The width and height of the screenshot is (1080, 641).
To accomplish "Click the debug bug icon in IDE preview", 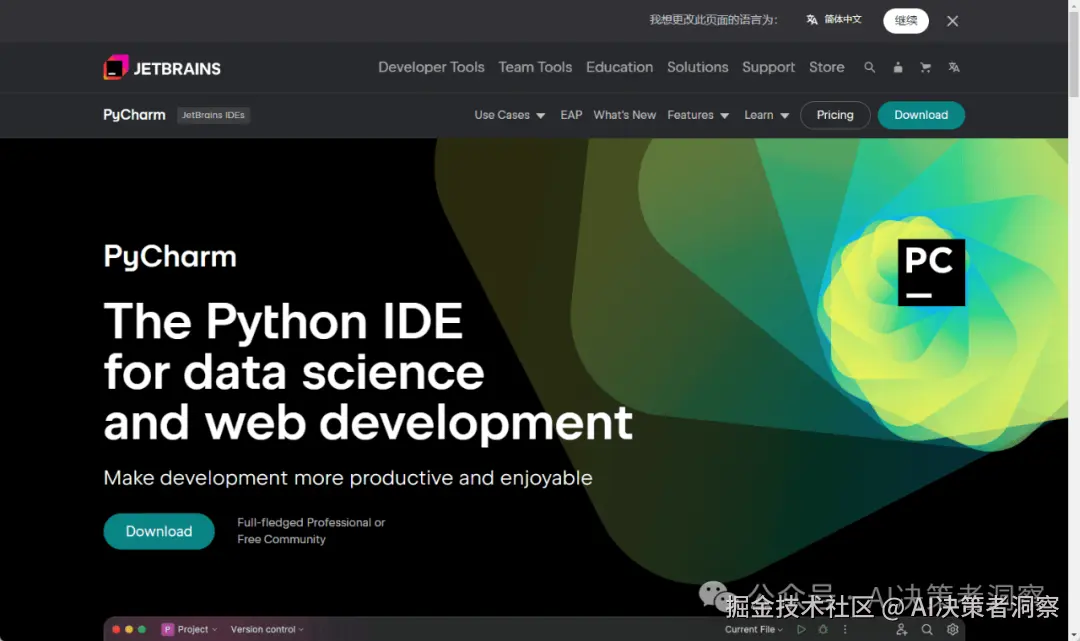I will (x=823, y=629).
